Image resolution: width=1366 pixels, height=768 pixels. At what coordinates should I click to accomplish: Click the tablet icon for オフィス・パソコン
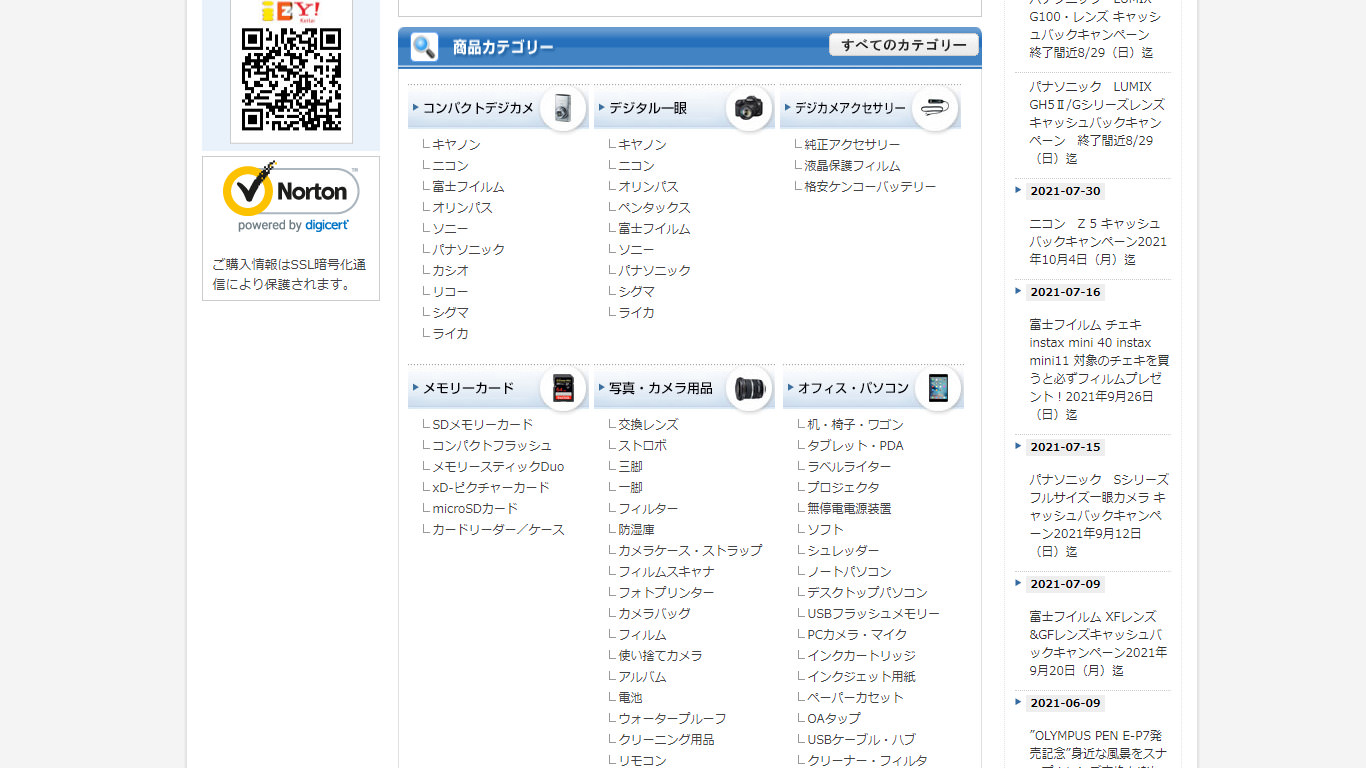pos(937,388)
